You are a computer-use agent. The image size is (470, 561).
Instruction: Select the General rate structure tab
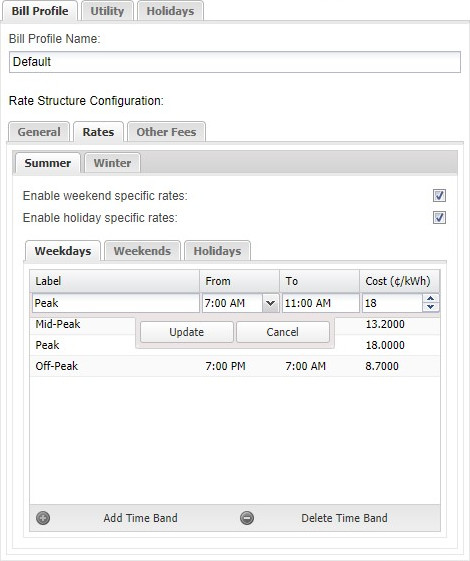coord(39,132)
